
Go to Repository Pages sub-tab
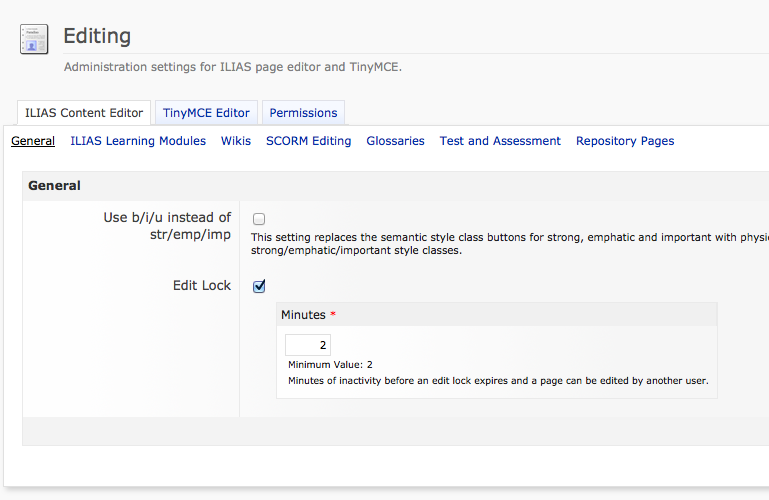[625, 141]
